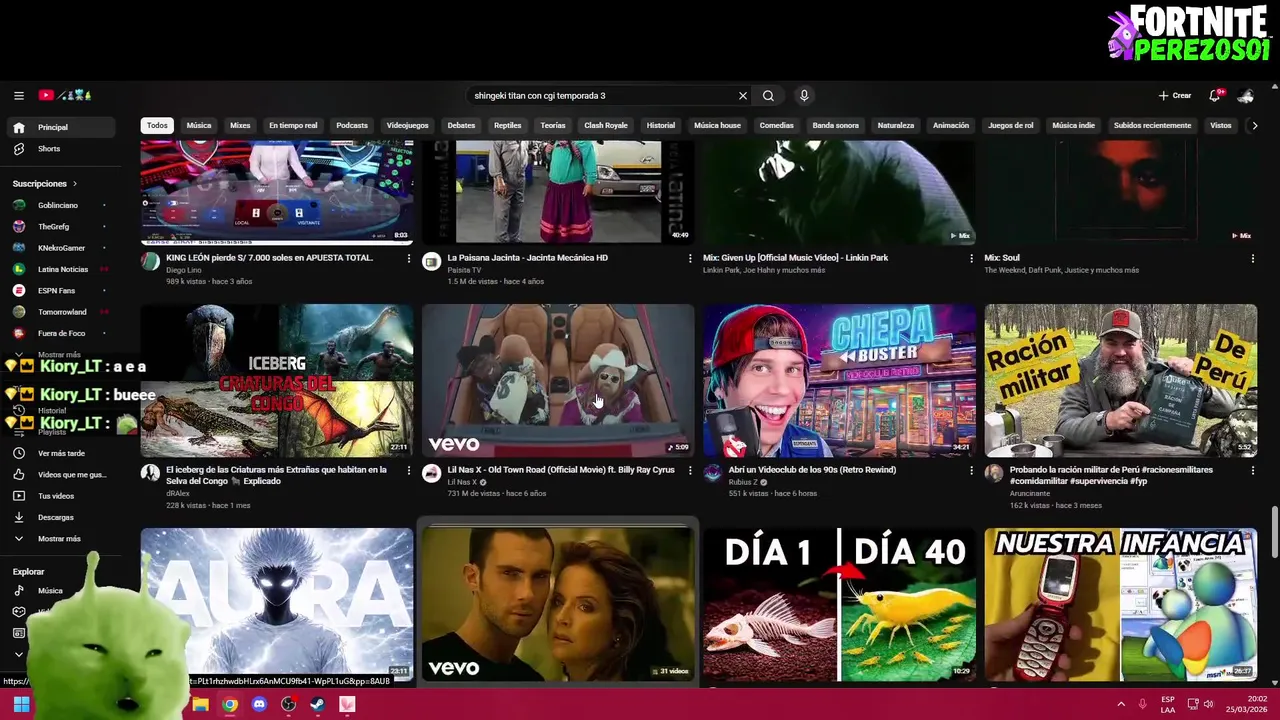This screenshot has height=720, width=1280.
Task: Open the Día 1 Día 40 thumbnail
Action: [839, 605]
